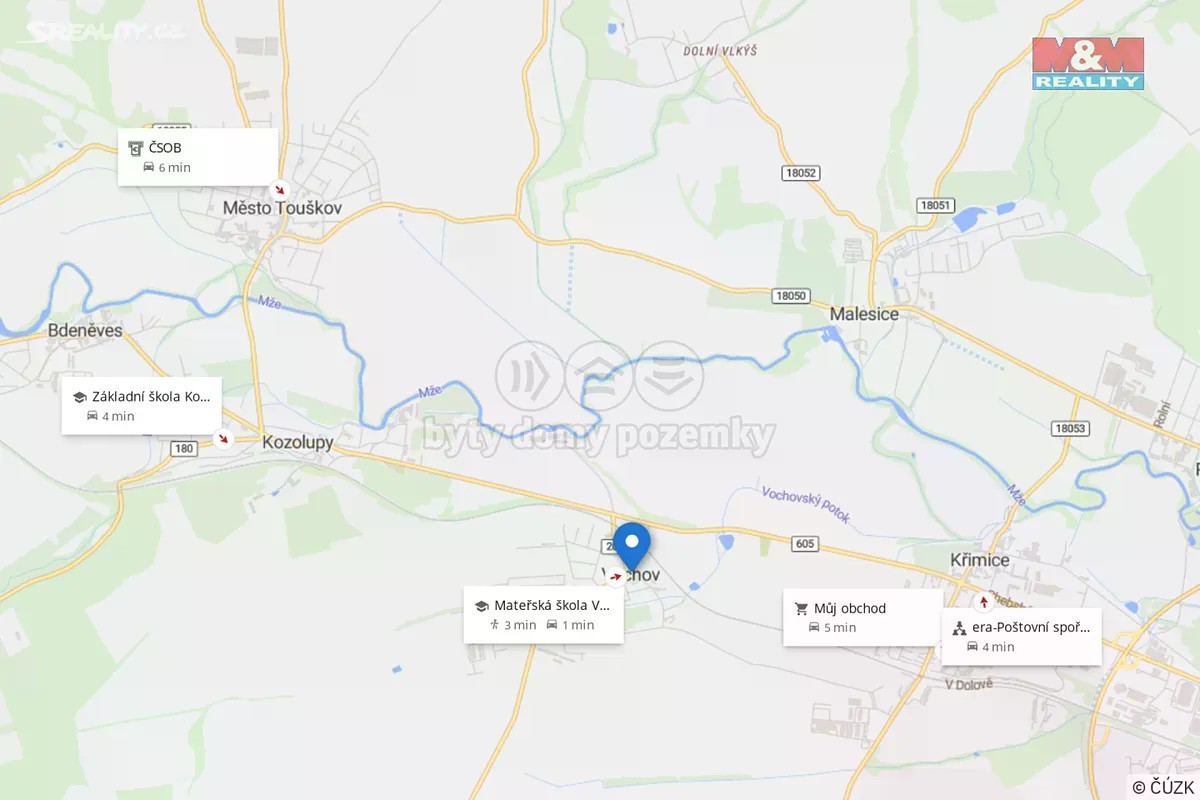This screenshot has width=1200, height=800.
Task: Click the ČÚZK copyright attribution
Action: tap(1165, 787)
